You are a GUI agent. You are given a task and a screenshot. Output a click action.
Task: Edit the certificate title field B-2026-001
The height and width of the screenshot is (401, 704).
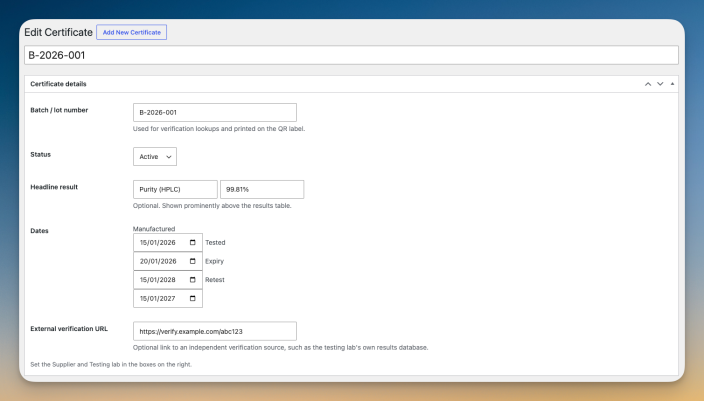(351, 55)
